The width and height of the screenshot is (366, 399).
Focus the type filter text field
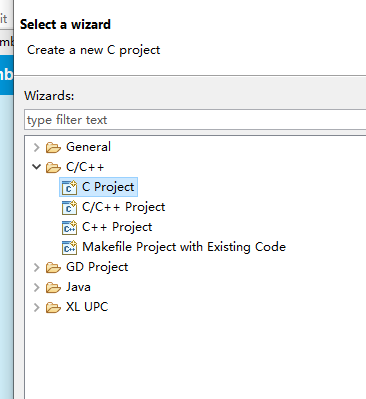(195, 120)
